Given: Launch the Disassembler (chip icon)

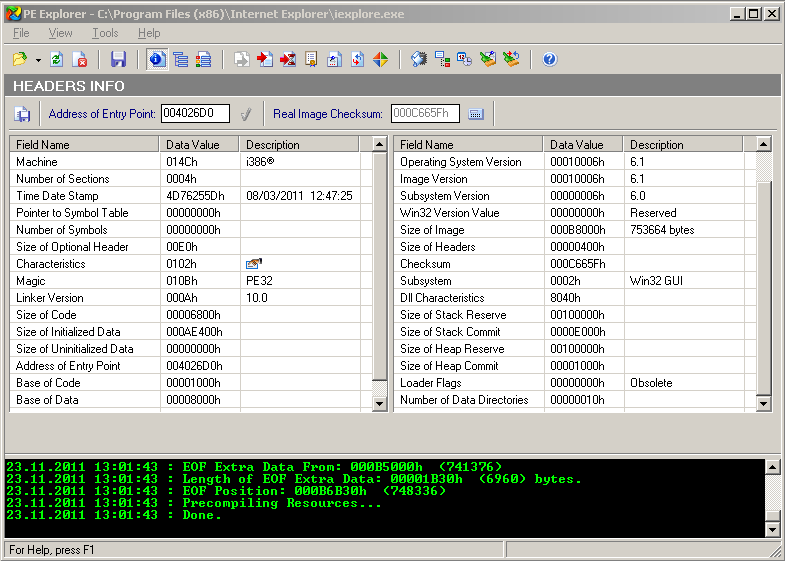Looking at the screenshot, I should tap(419, 60).
